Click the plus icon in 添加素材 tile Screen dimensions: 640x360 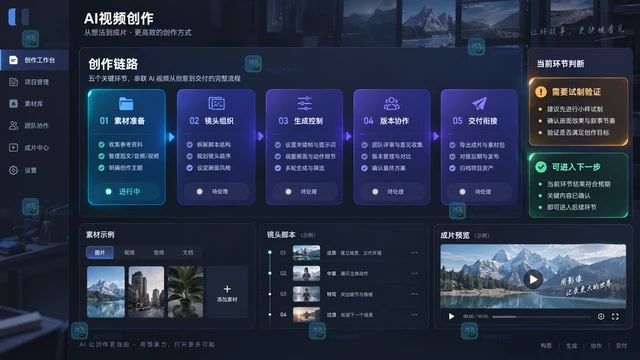coord(227,289)
